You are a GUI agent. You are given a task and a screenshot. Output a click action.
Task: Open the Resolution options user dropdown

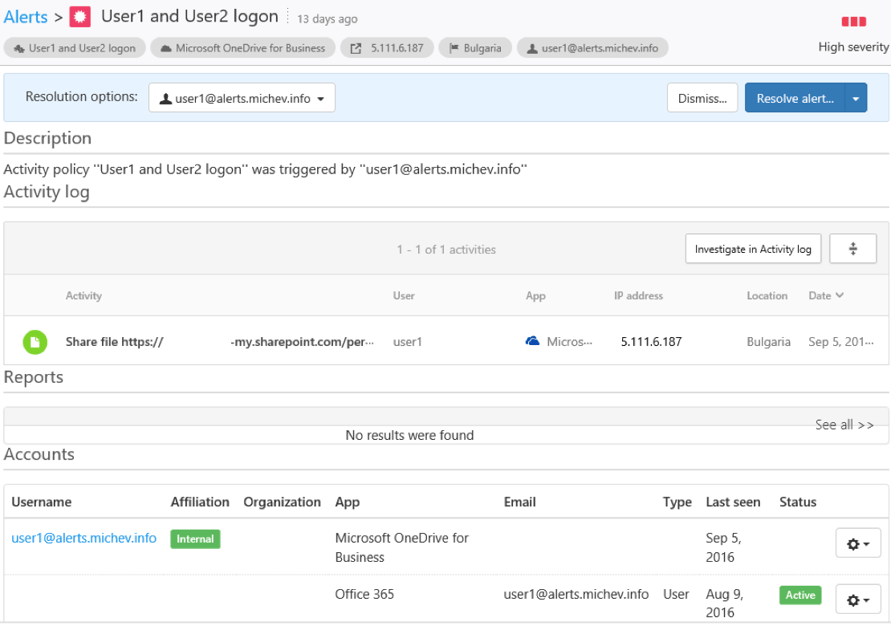[242, 98]
